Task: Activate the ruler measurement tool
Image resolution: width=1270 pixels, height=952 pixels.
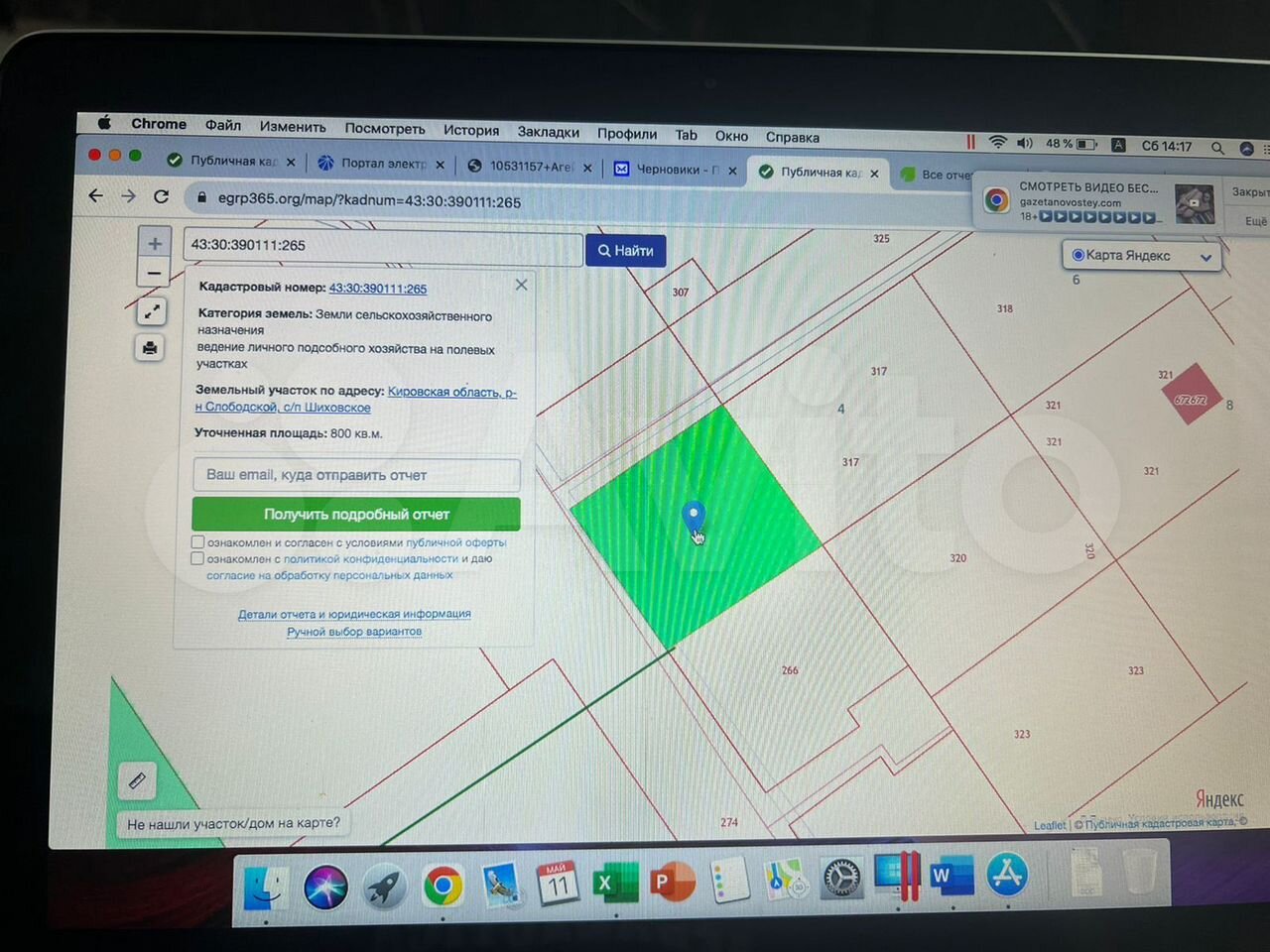Action: (x=137, y=781)
